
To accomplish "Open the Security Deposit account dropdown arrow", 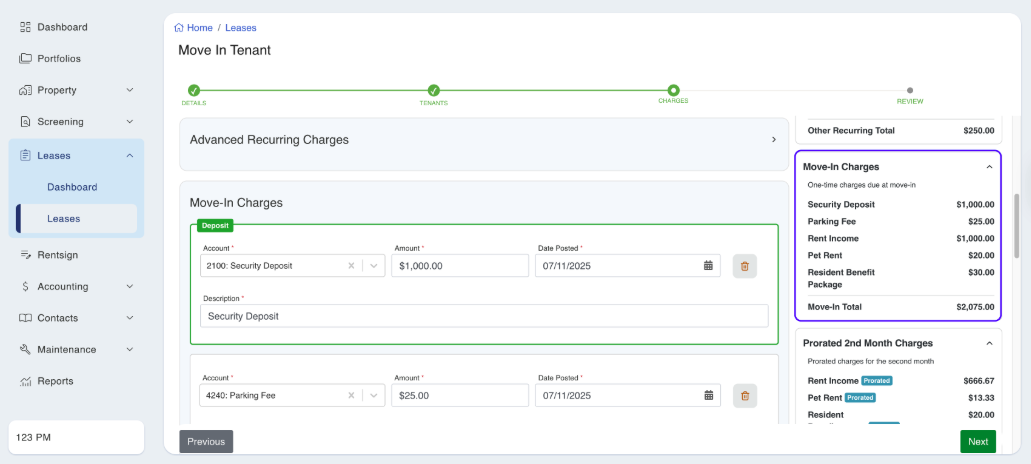I will pos(373,266).
